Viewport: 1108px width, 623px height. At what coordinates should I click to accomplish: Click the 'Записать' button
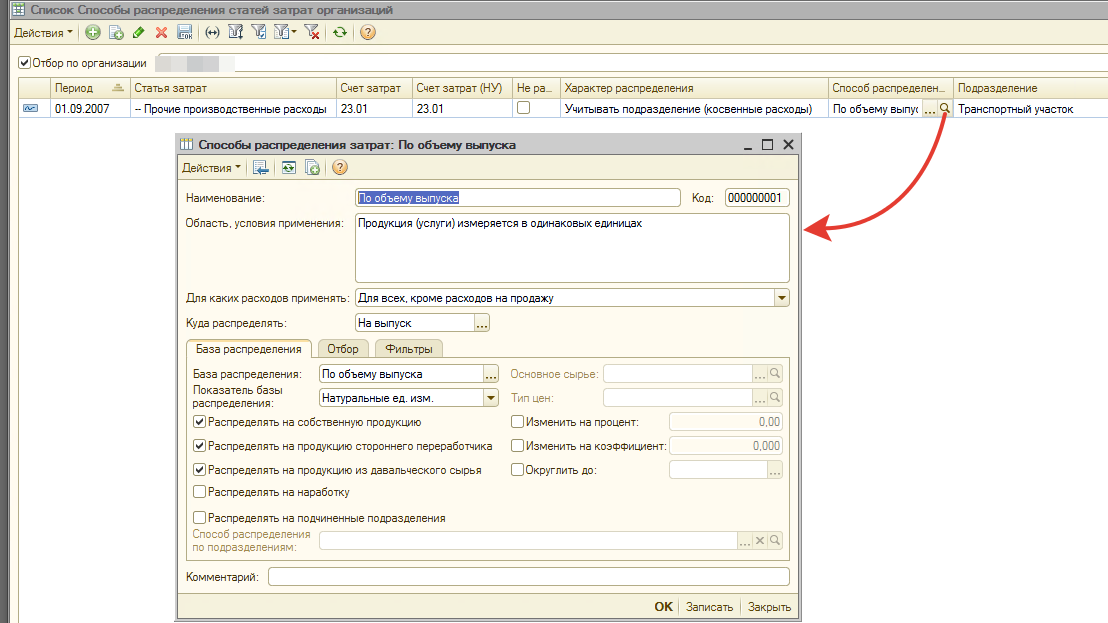[x=708, y=607]
